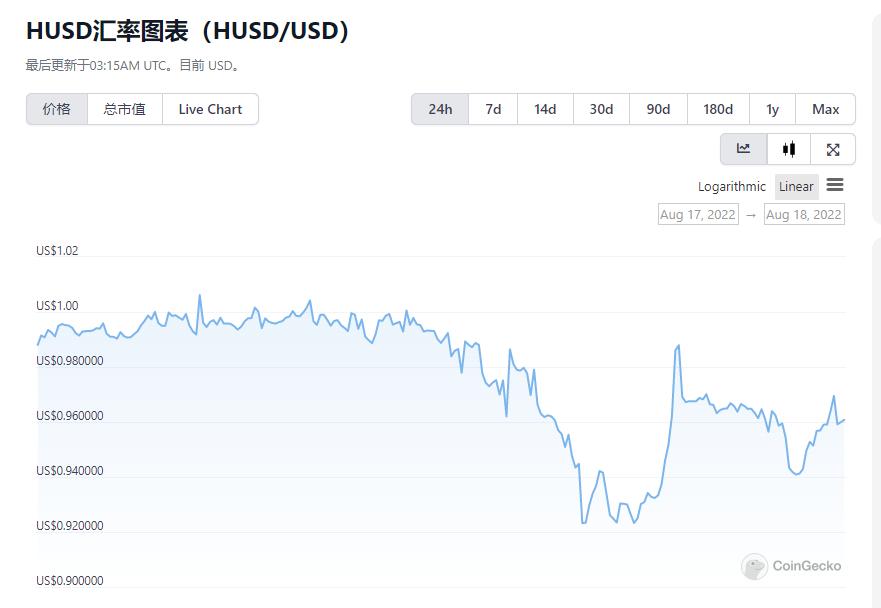Screen dimensions: 881x608
Task: Click the CoinGecko watermark logo
Action: click(x=790, y=566)
